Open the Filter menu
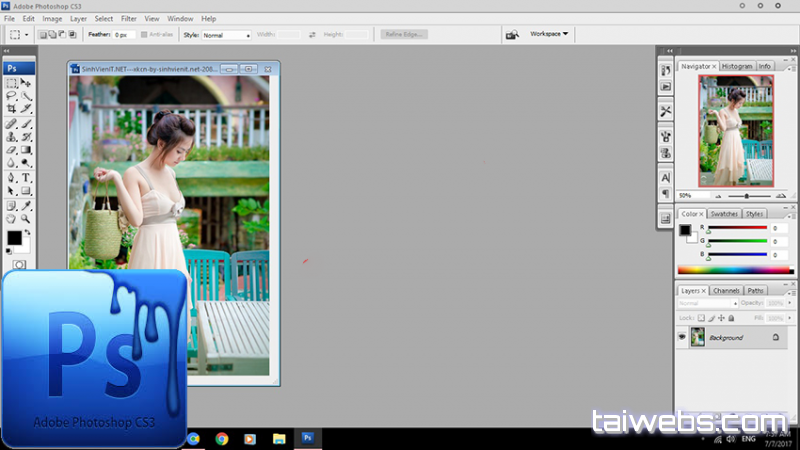 pyautogui.click(x=129, y=18)
